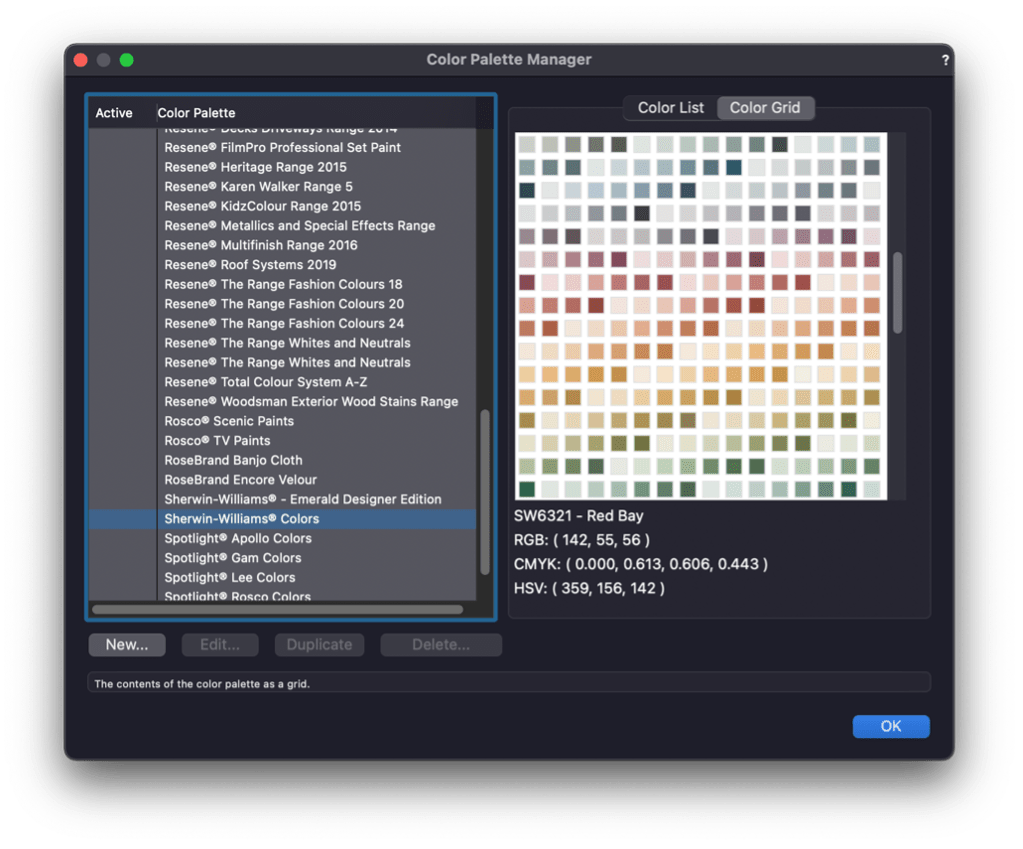Click the CMYK value line
The width and height of the screenshot is (1023, 849).
click(641, 564)
